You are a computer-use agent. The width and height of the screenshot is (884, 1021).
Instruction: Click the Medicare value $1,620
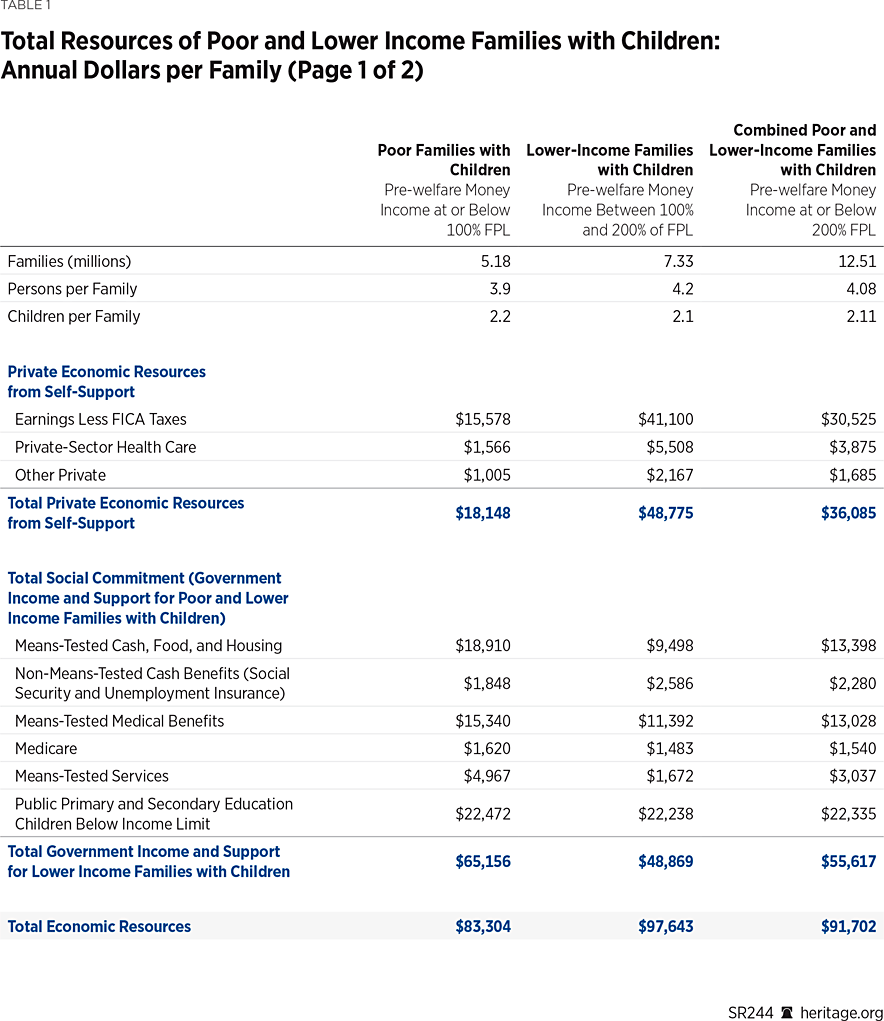(x=487, y=748)
